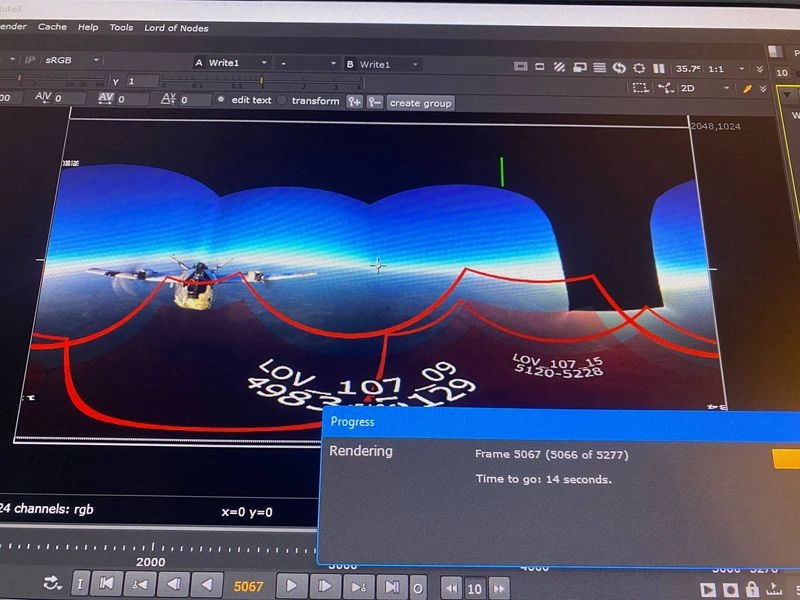Open the A input Write1 dropdown
The image size is (800, 600).
231,63
